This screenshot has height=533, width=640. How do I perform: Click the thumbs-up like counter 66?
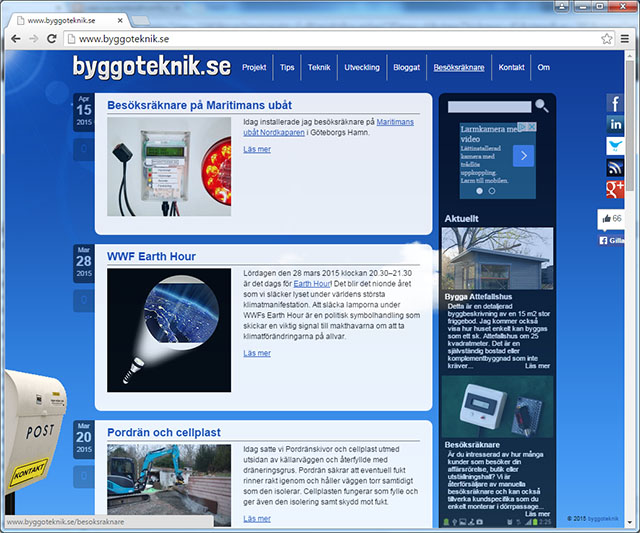pos(611,219)
